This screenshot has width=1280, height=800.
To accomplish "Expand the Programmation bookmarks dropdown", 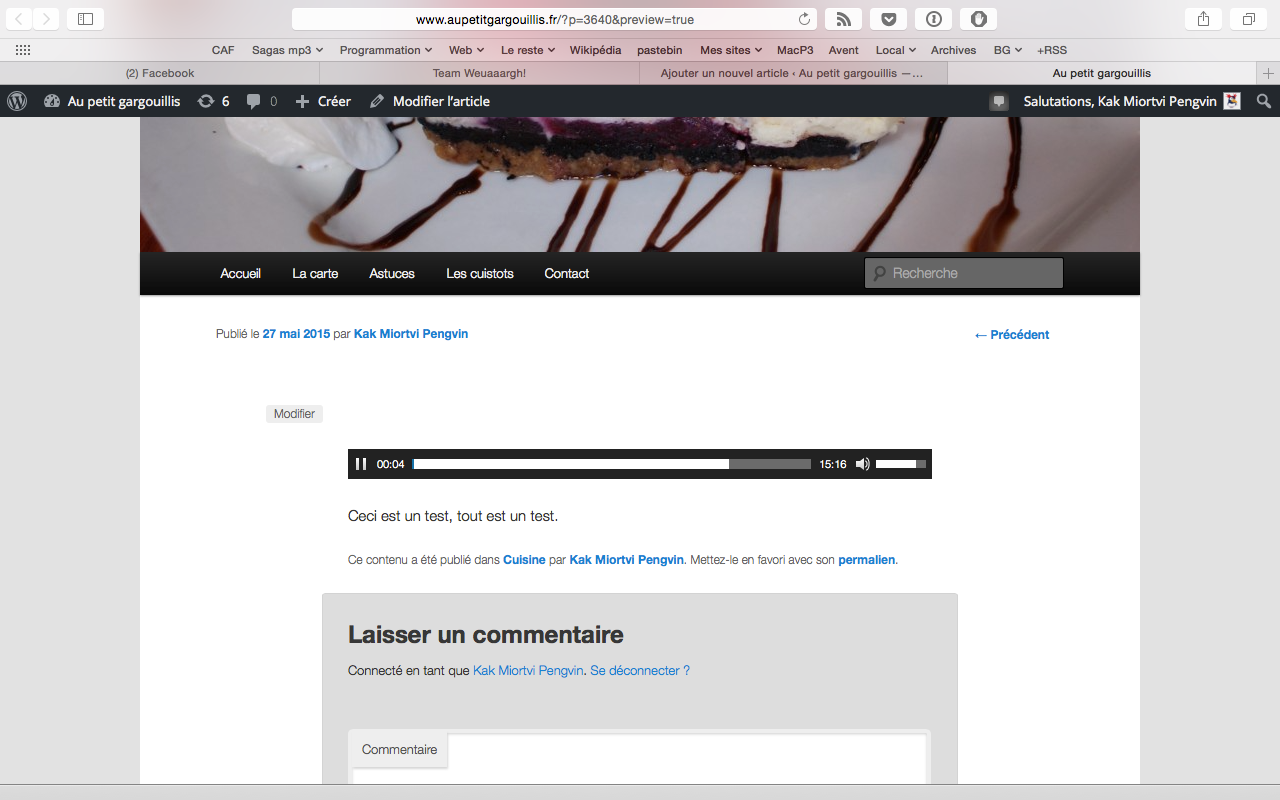I will click(x=385, y=50).
